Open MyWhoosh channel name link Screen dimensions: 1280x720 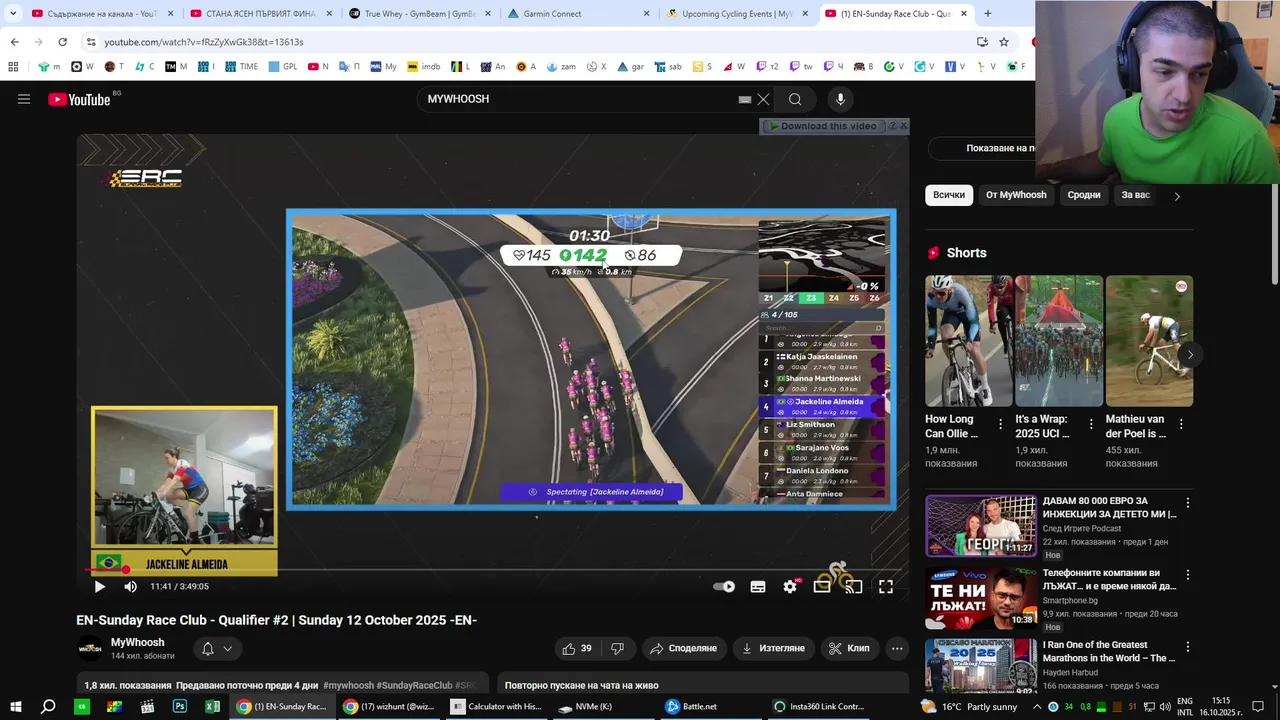[137, 642]
